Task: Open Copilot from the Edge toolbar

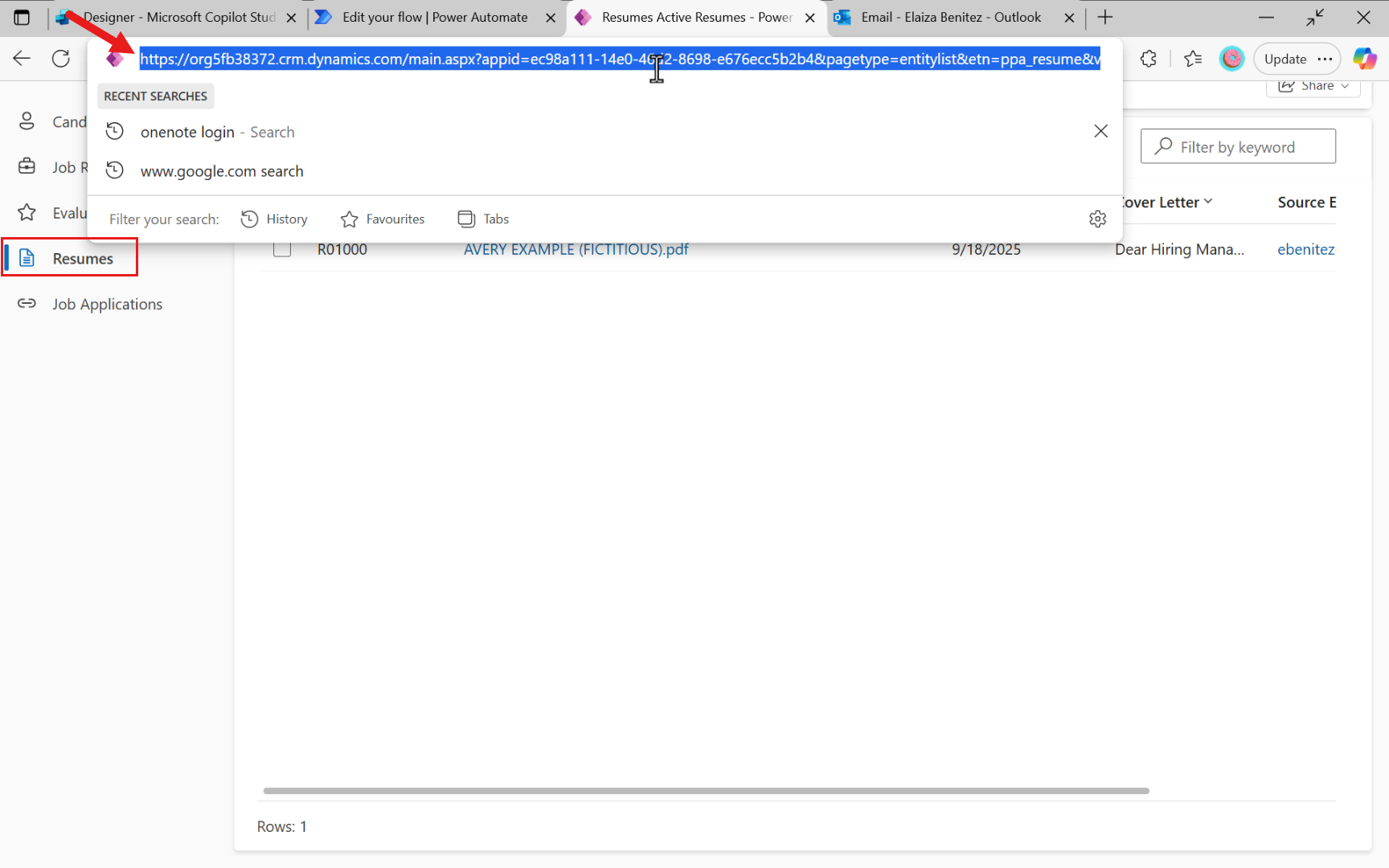Action: [1365, 58]
